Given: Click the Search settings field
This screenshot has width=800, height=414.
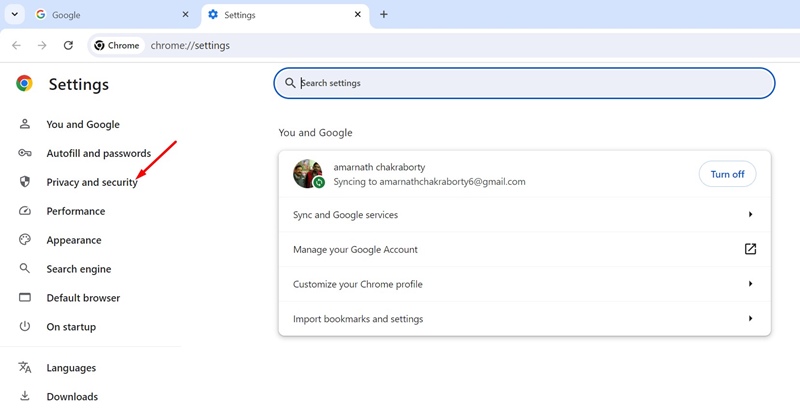Looking at the screenshot, I should pyautogui.click(x=524, y=83).
